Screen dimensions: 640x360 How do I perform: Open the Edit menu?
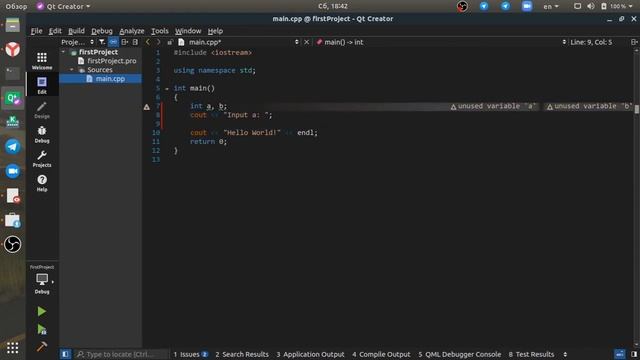click(x=55, y=31)
